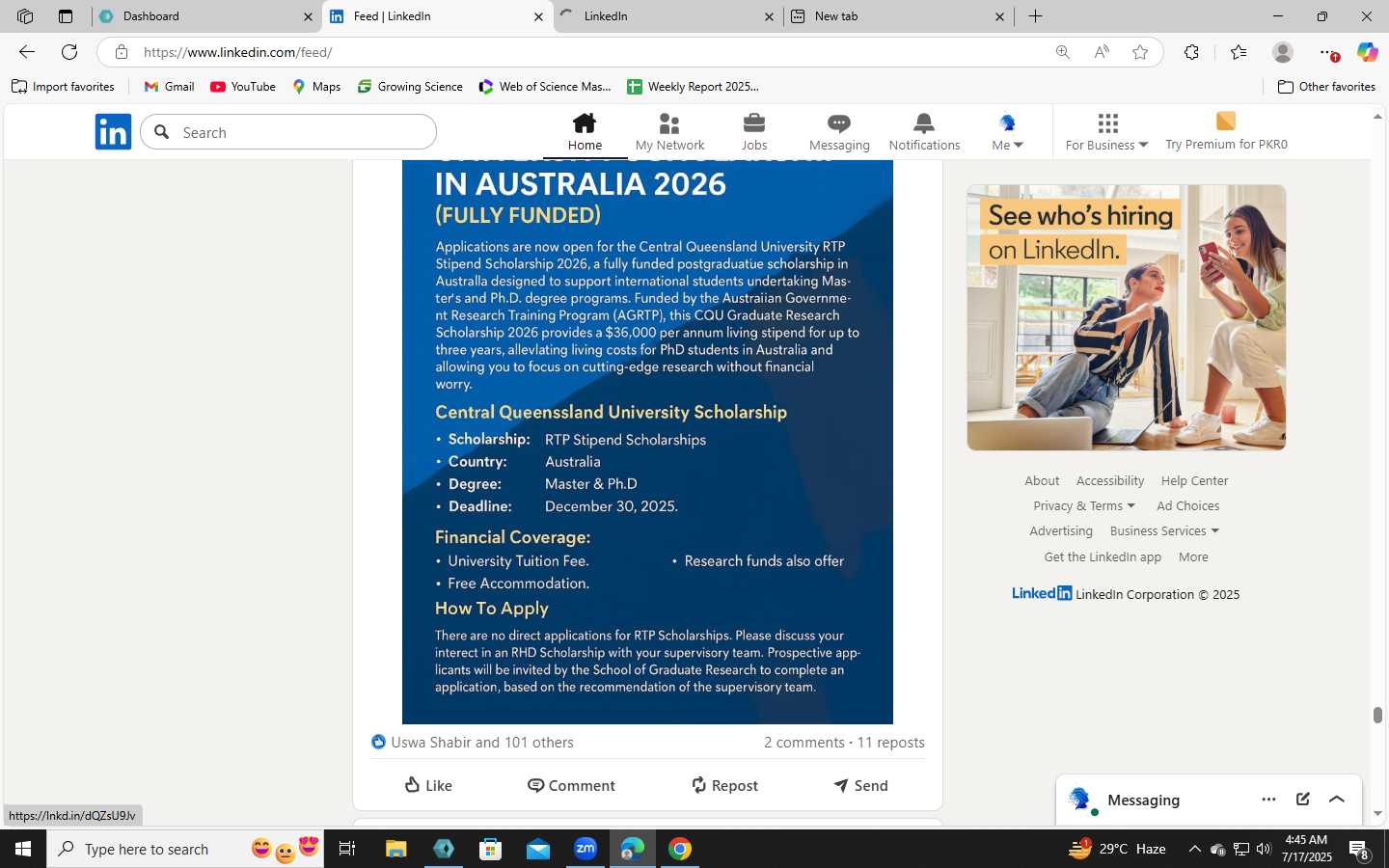This screenshot has width=1389, height=868.
Task: Open the 2 comments link
Action: pos(804,742)
